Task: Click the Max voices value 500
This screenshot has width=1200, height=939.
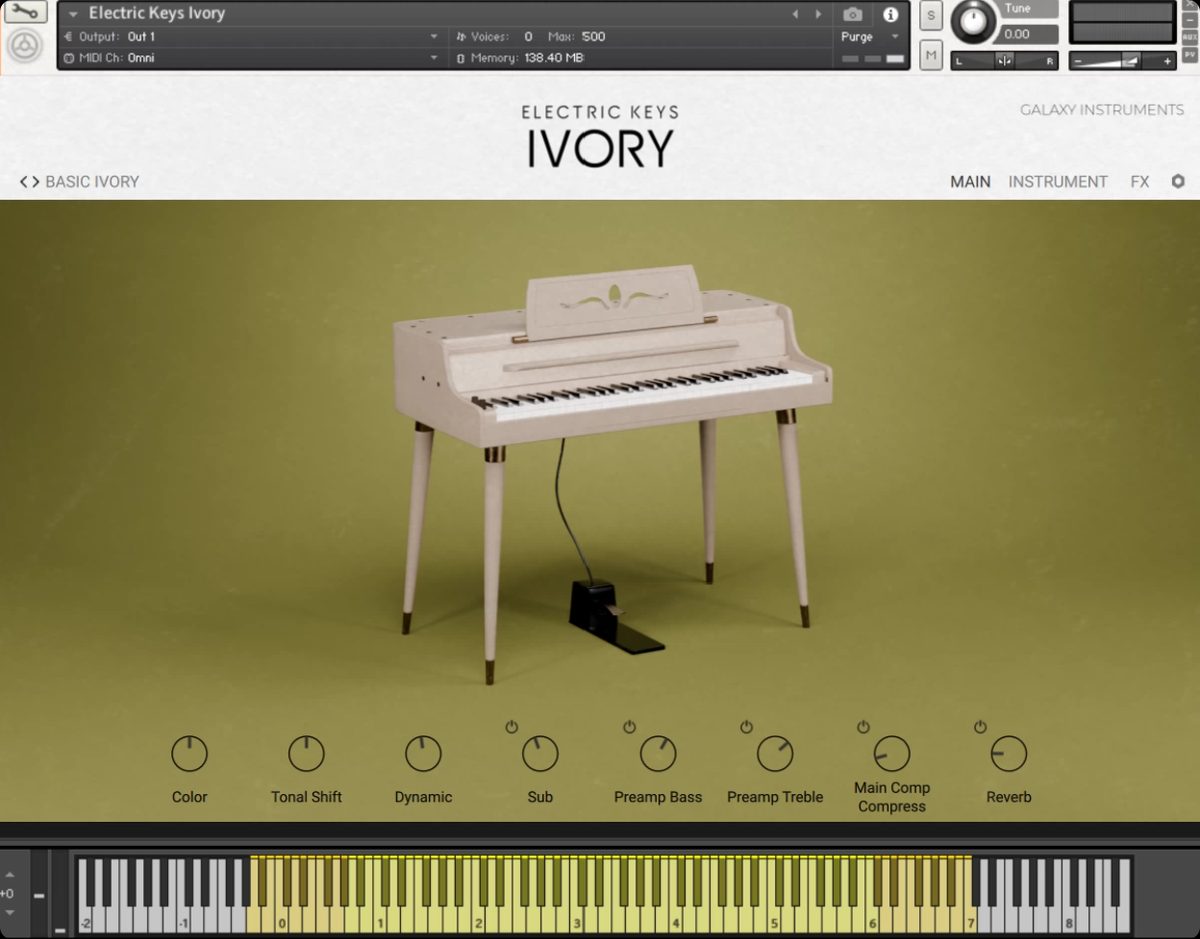Action: tap(593, 37)
